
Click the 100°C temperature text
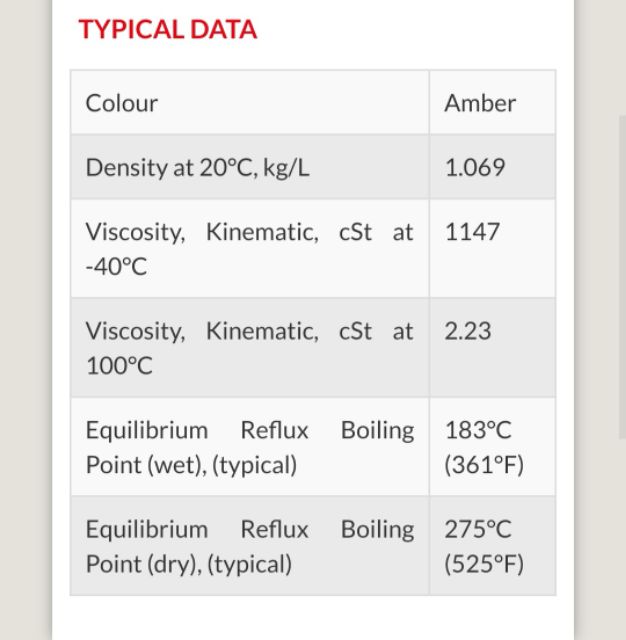click(x=119, y=366)
